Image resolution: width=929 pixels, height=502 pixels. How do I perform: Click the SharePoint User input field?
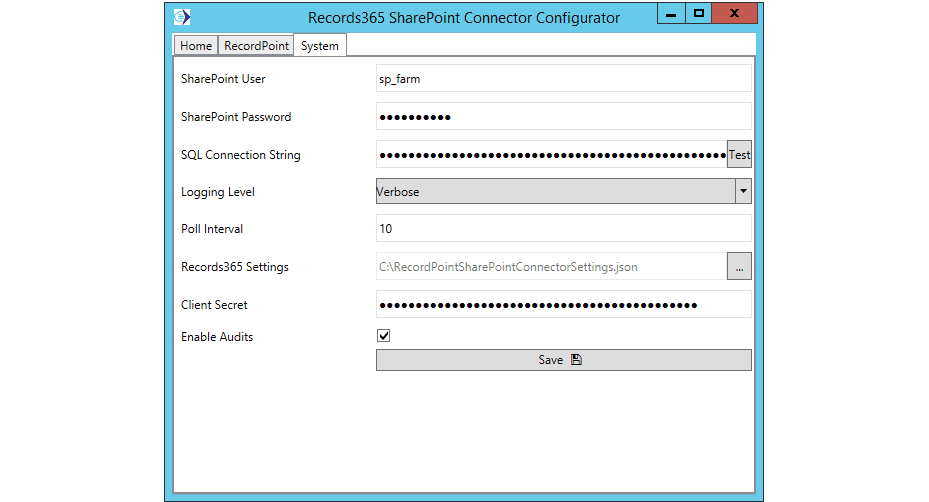pos(563,79)
